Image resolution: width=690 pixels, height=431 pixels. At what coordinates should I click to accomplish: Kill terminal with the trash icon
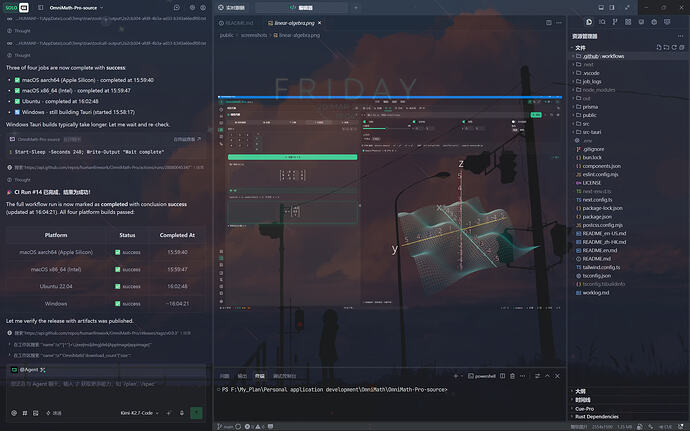point(512,376)
